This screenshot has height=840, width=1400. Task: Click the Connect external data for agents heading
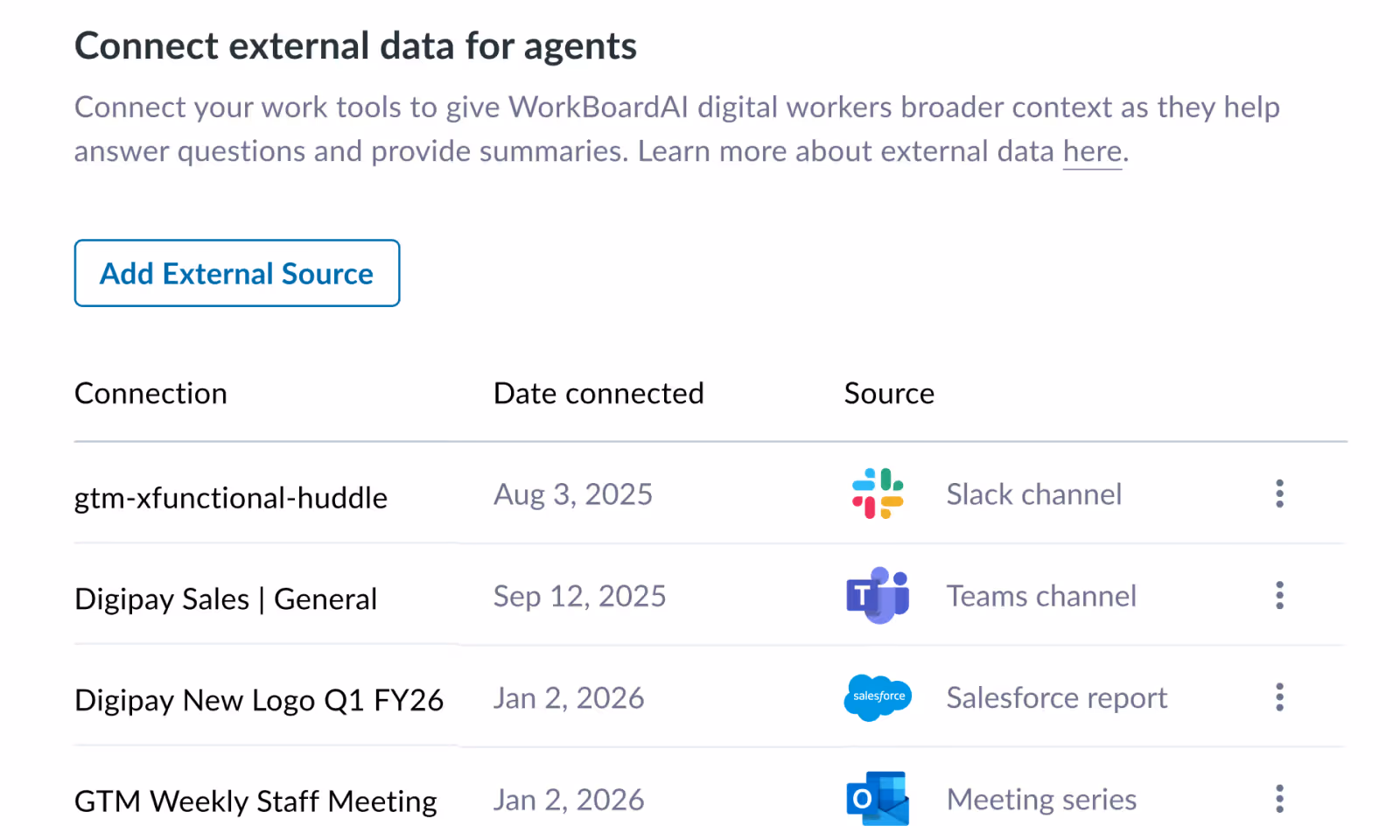click(355, 45)
